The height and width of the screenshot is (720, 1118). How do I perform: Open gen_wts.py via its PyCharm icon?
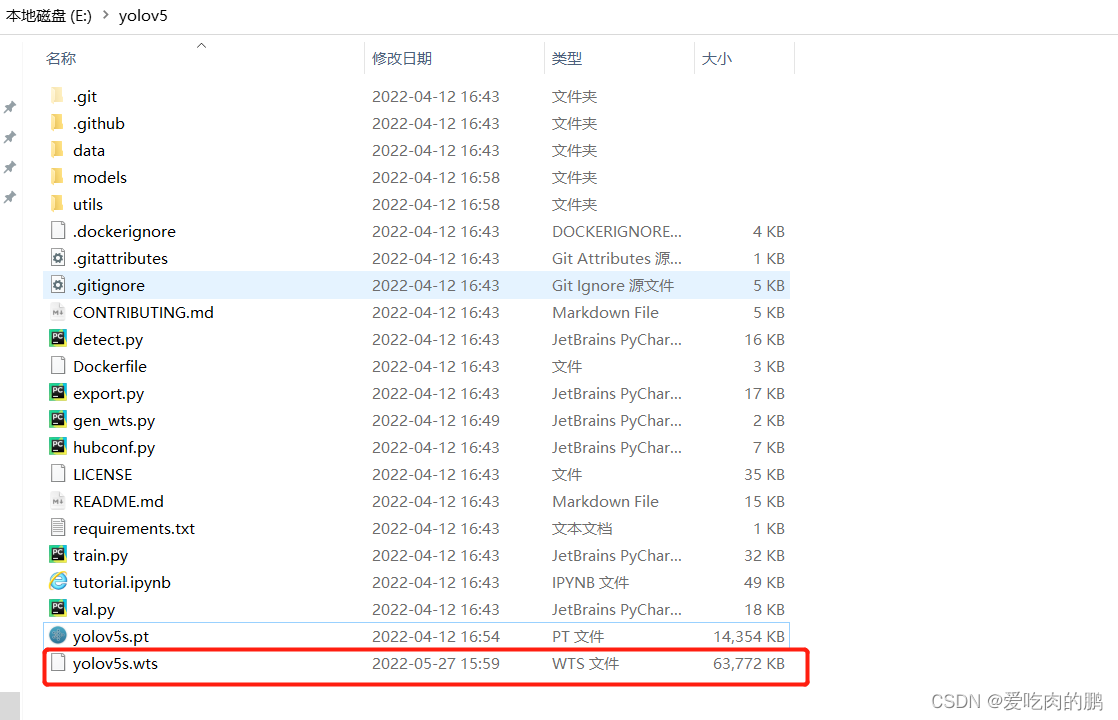pos(58,420)
